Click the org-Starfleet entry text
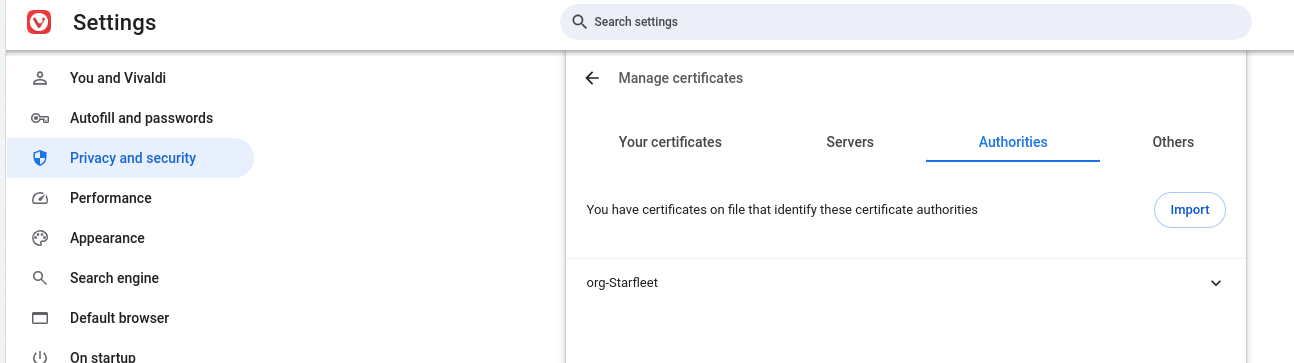 tap(622, 283)
